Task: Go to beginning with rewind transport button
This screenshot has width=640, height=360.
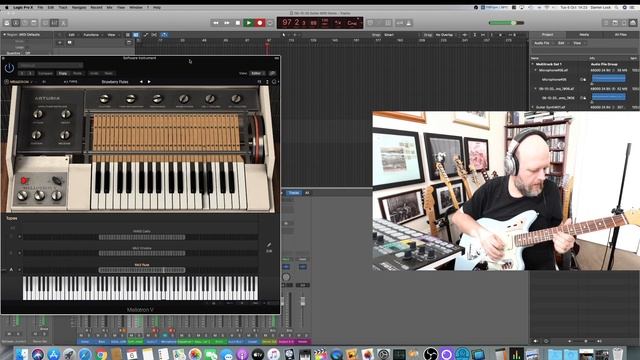Action: coord(216,23)
